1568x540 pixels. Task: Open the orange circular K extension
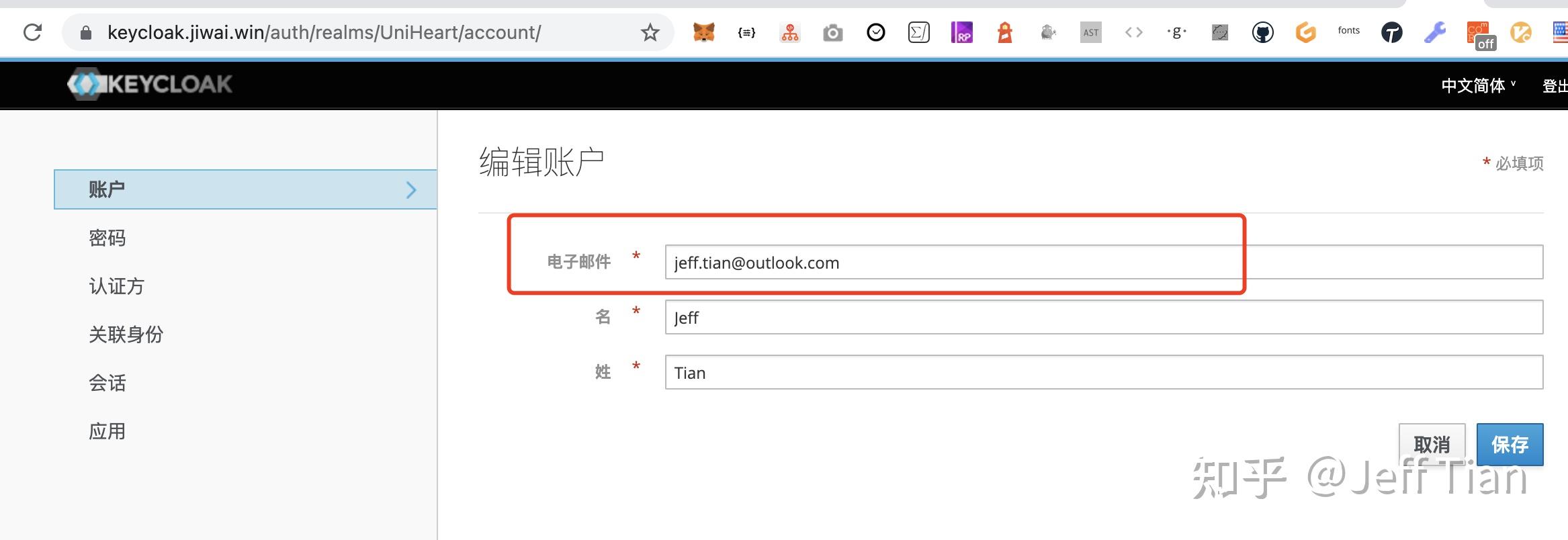click(1521, 32)
